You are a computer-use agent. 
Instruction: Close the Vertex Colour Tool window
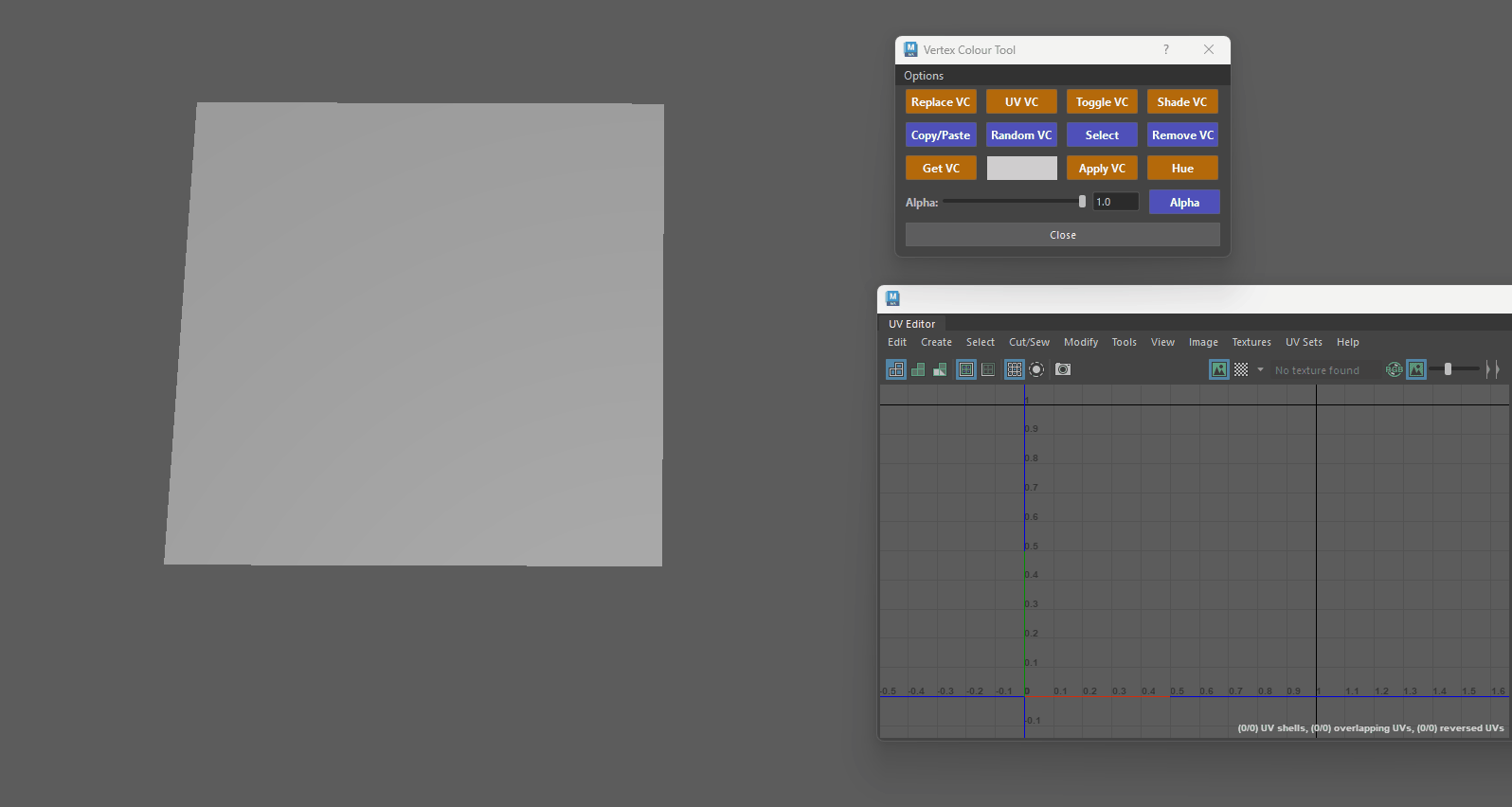point(1209,50)
